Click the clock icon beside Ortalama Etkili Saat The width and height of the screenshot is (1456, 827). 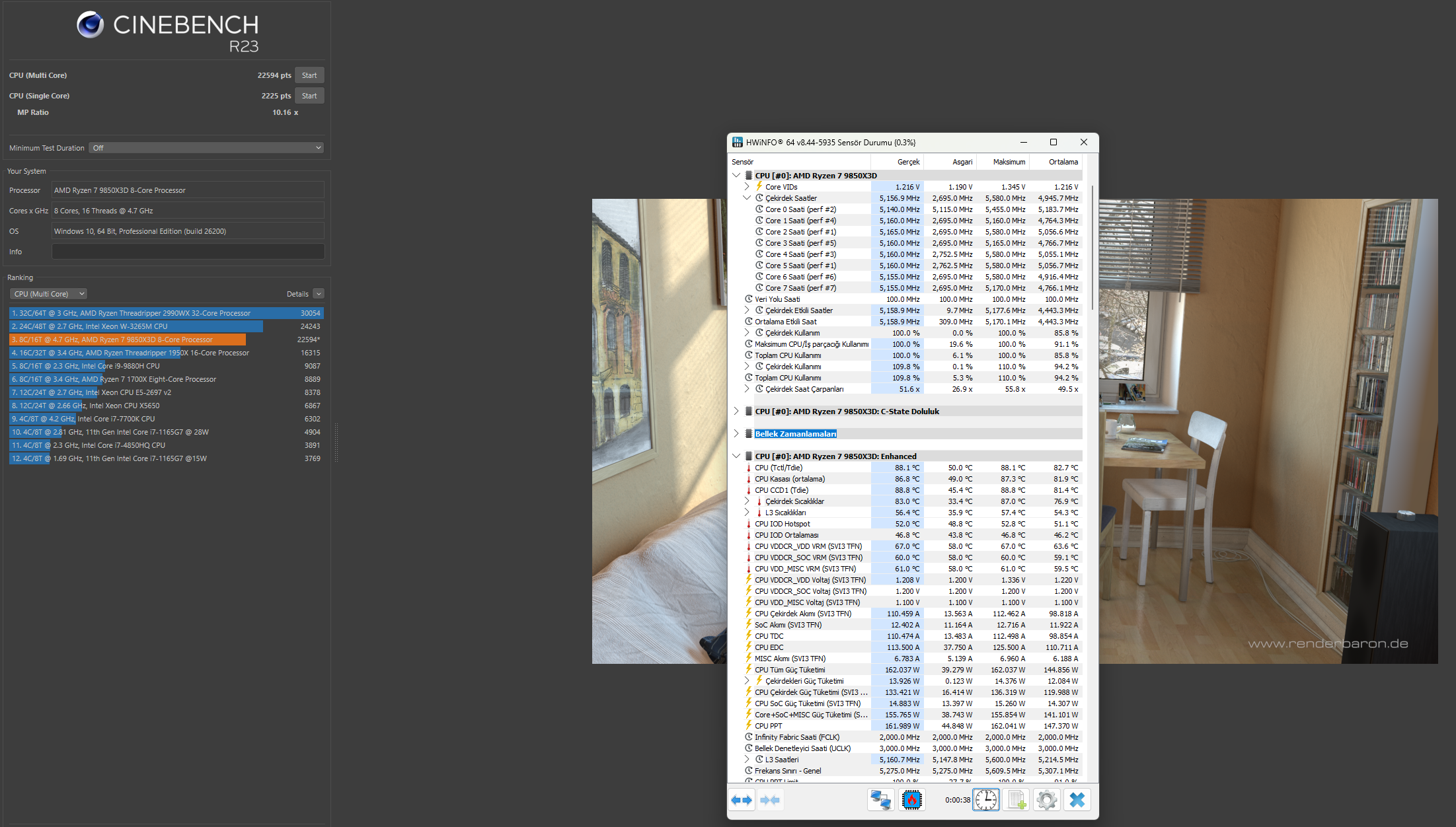click(749, 322)
